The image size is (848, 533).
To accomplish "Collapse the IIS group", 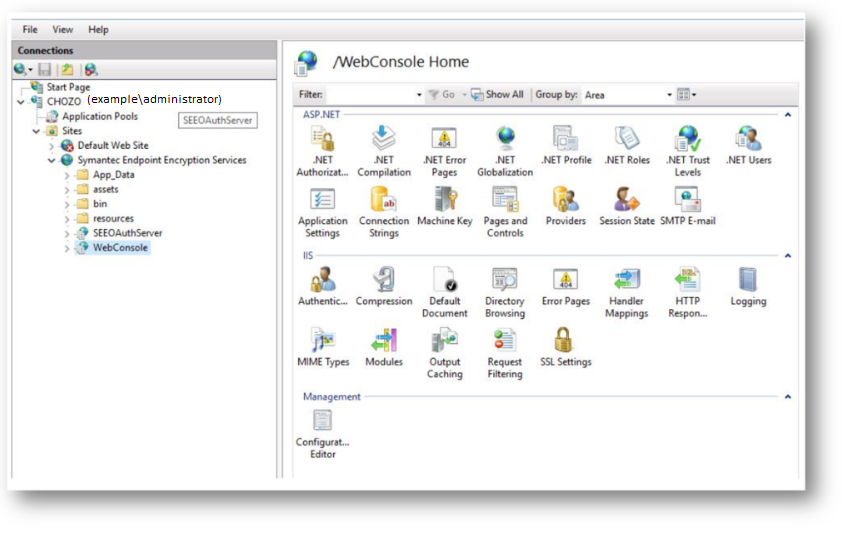I will click(x=787, y=256).
